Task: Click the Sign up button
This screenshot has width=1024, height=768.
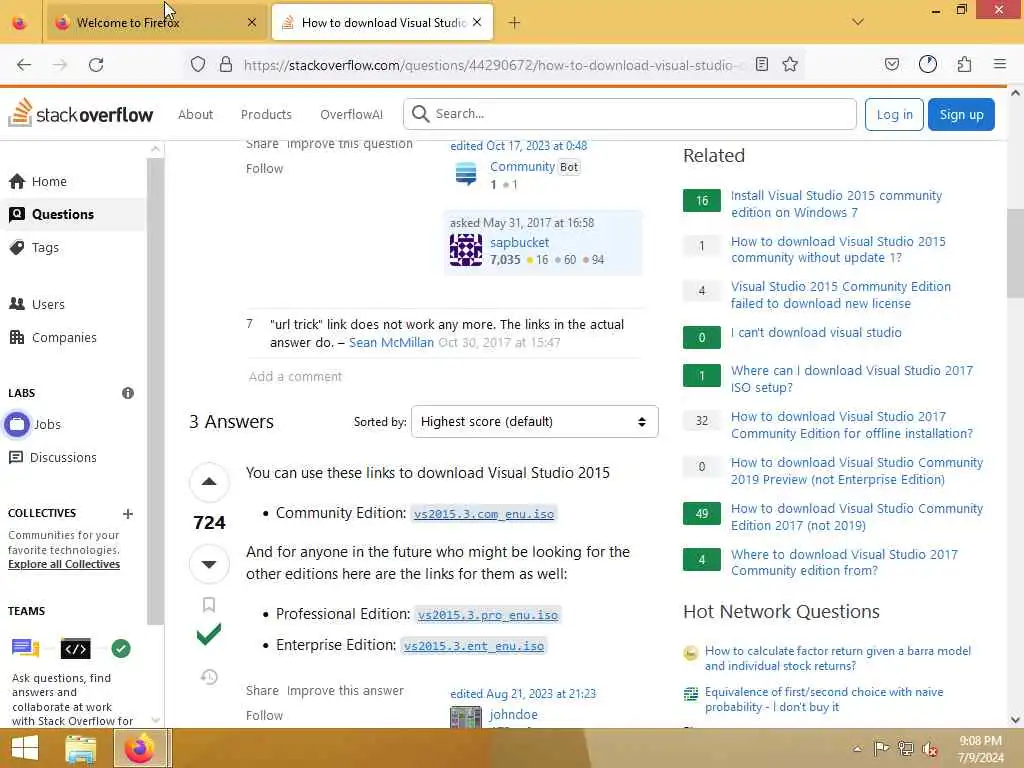Action: coord(961,114)
